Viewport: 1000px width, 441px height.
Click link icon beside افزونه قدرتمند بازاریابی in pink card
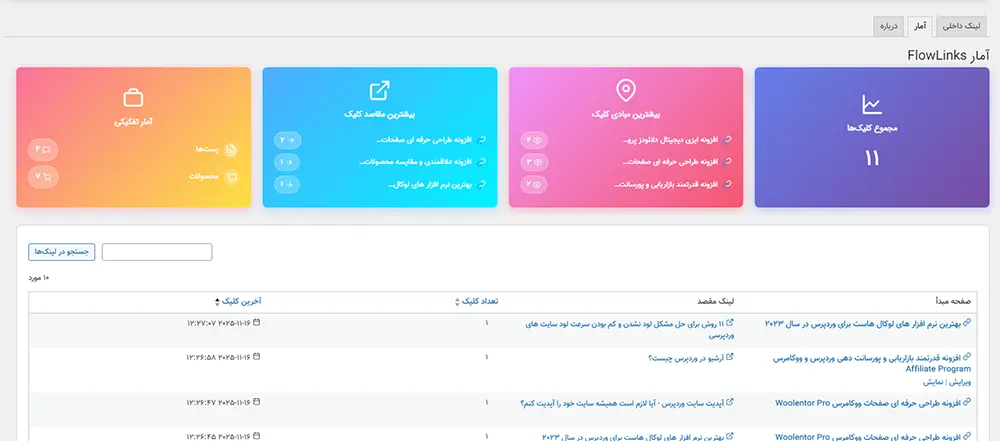(728, 184)
